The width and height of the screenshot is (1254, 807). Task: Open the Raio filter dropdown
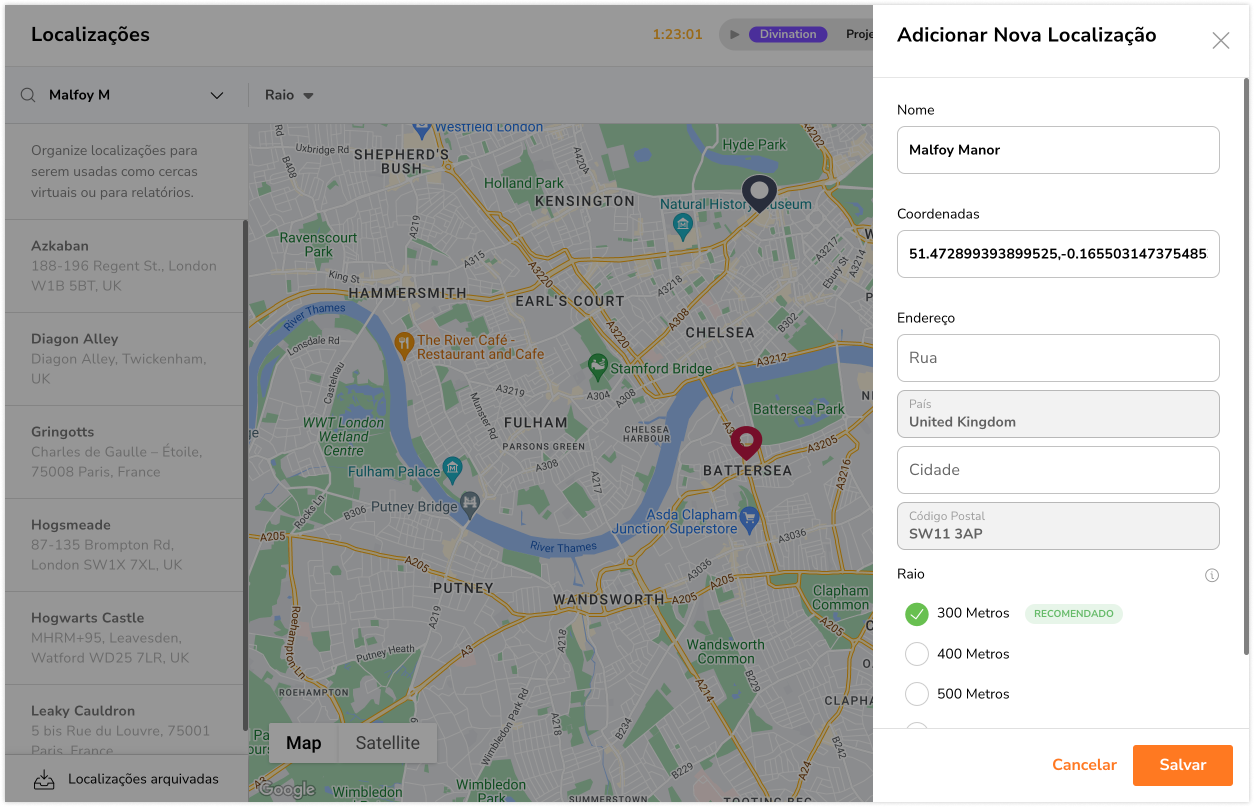point(289,95)
